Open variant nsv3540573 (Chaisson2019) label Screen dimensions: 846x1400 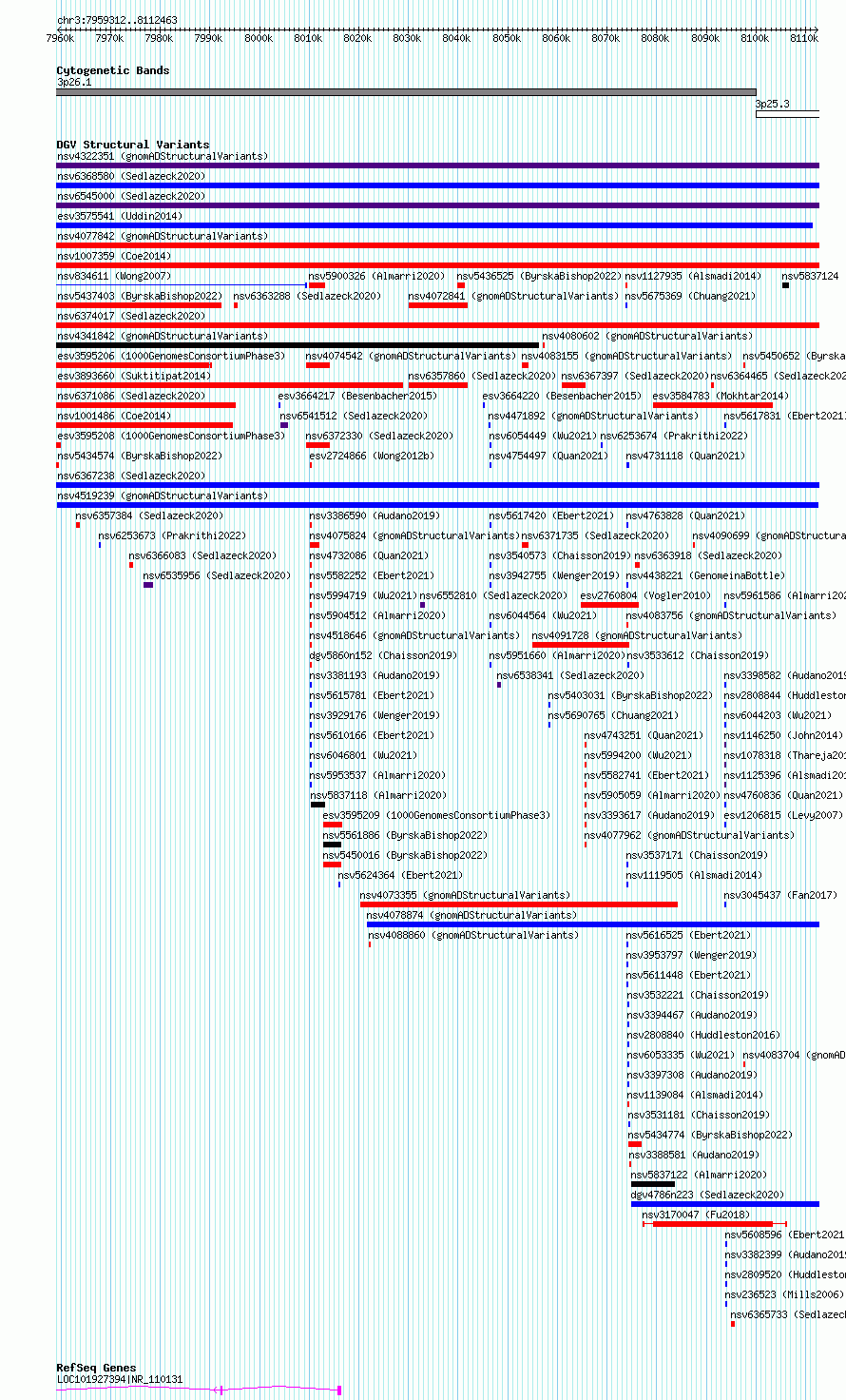coord(560,555)
